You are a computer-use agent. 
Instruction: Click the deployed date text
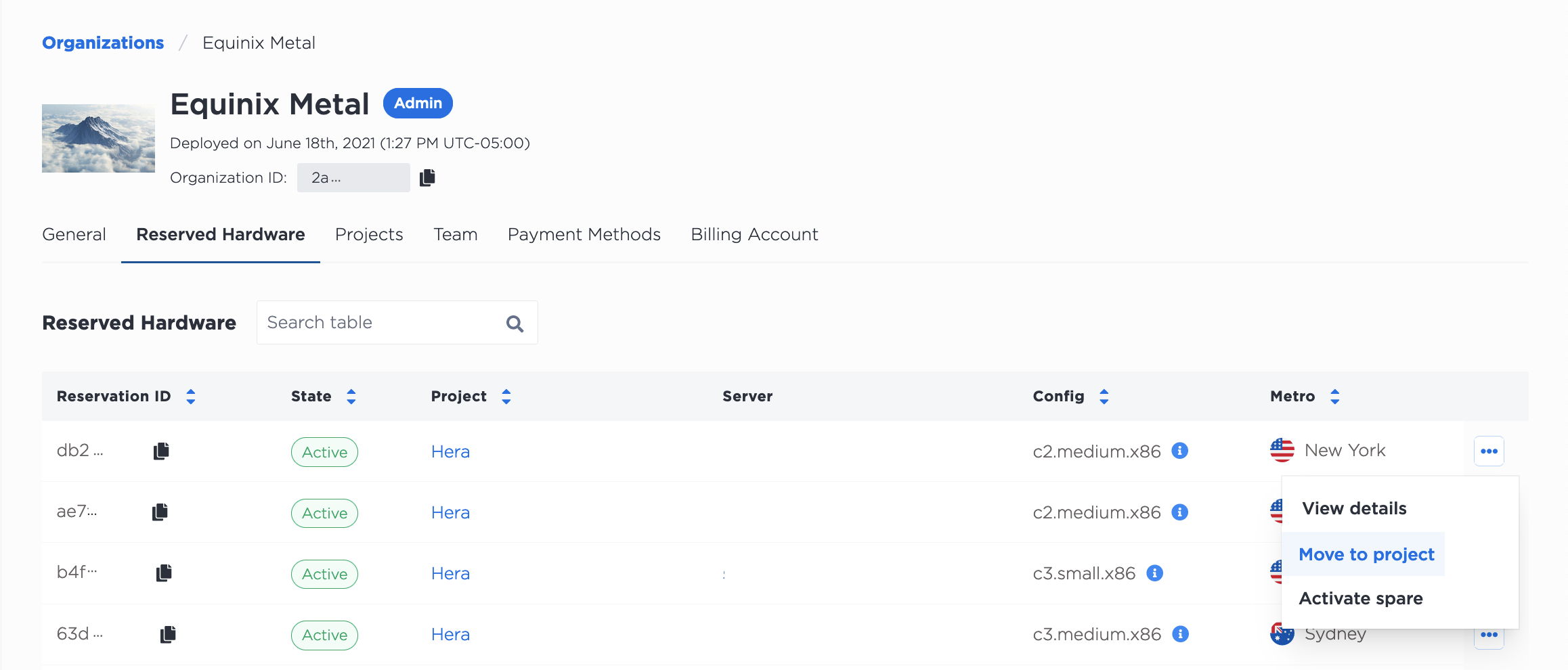[349, 143]
